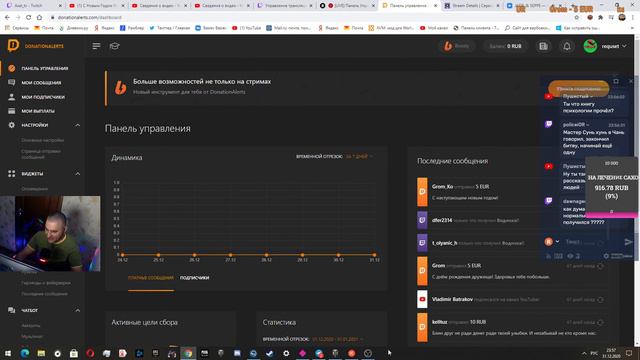Click replay icon on kellkaz donation row

point(600,322)
